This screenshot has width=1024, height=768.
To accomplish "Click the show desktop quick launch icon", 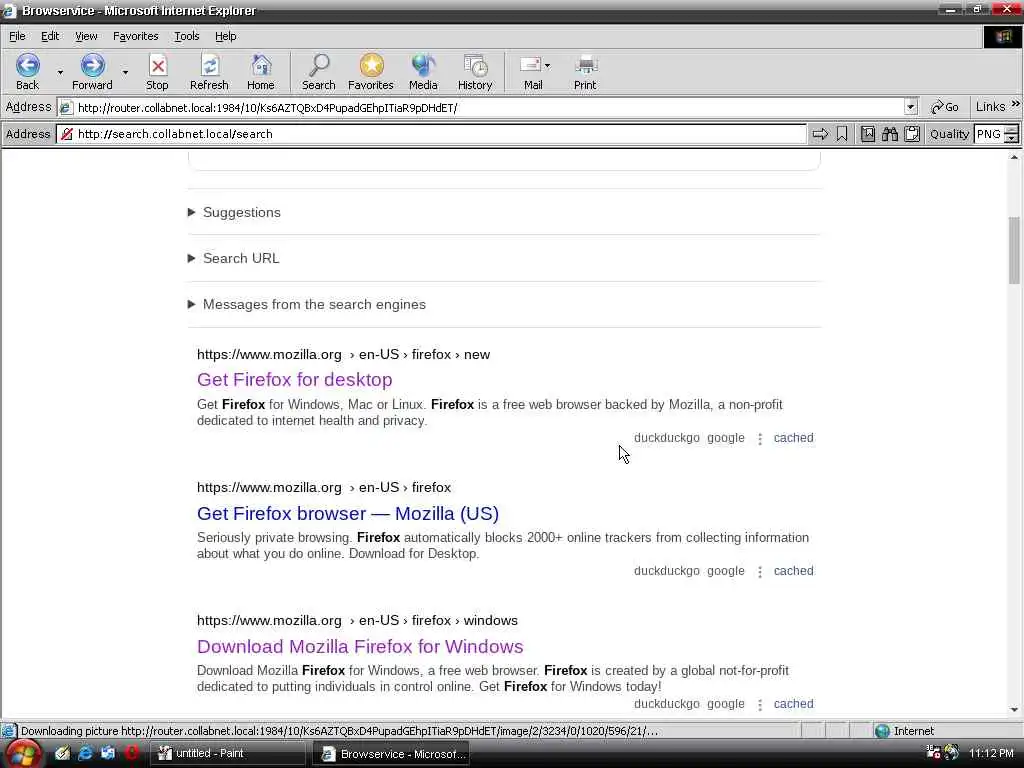I will pyautogui.click(x=108, y=754).
